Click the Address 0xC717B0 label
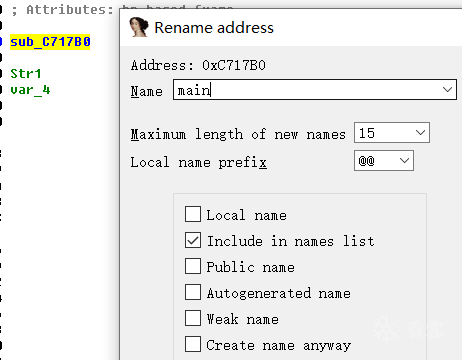462x360 pixels. 198,65
